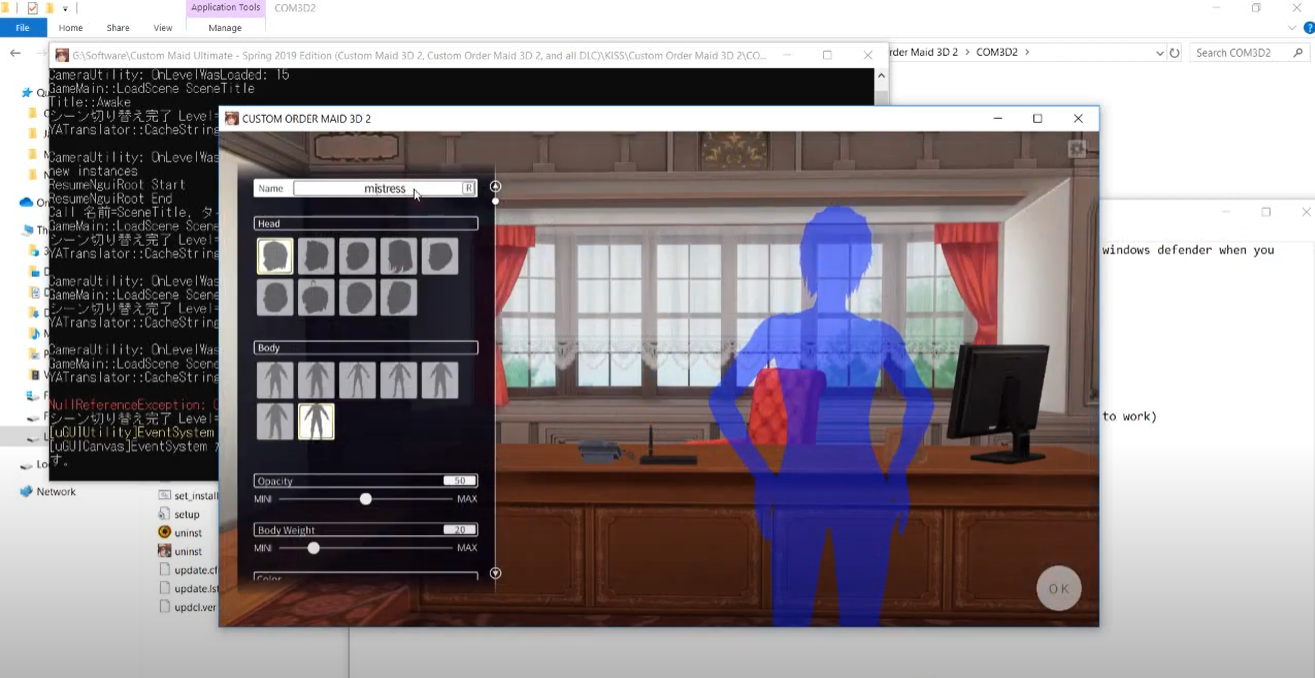
Task: Expand the address bar history dropdown
Action: (1160, 53)
